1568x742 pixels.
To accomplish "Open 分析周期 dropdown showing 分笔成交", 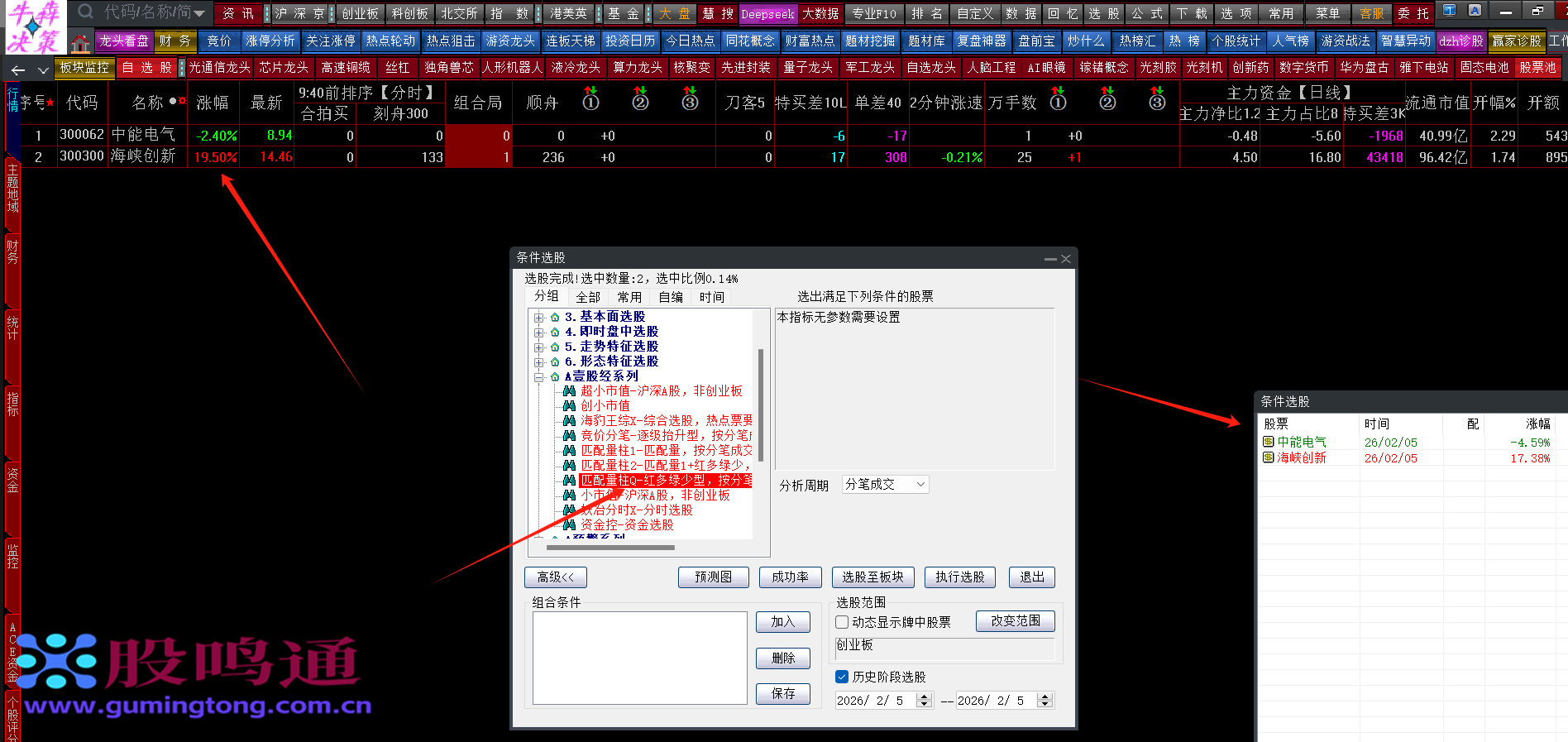I will click(885, 485).
